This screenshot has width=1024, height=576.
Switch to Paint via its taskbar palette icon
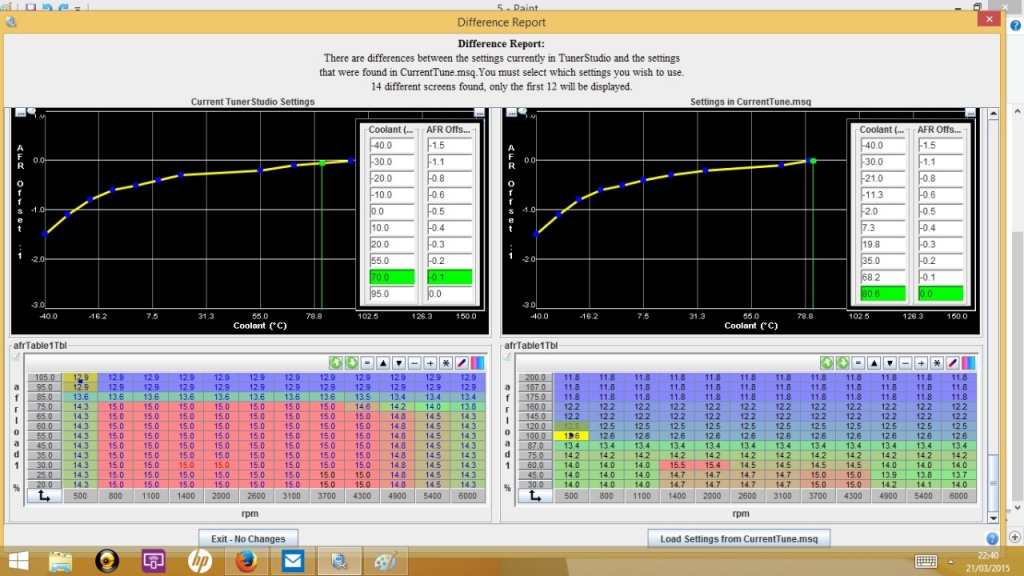coord(385,561)
